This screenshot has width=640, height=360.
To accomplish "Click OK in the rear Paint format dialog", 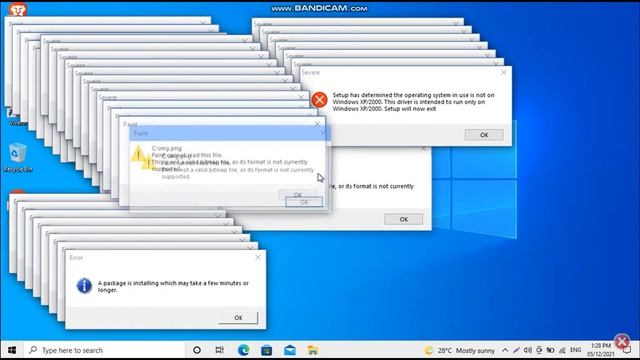I will (403, 219).
